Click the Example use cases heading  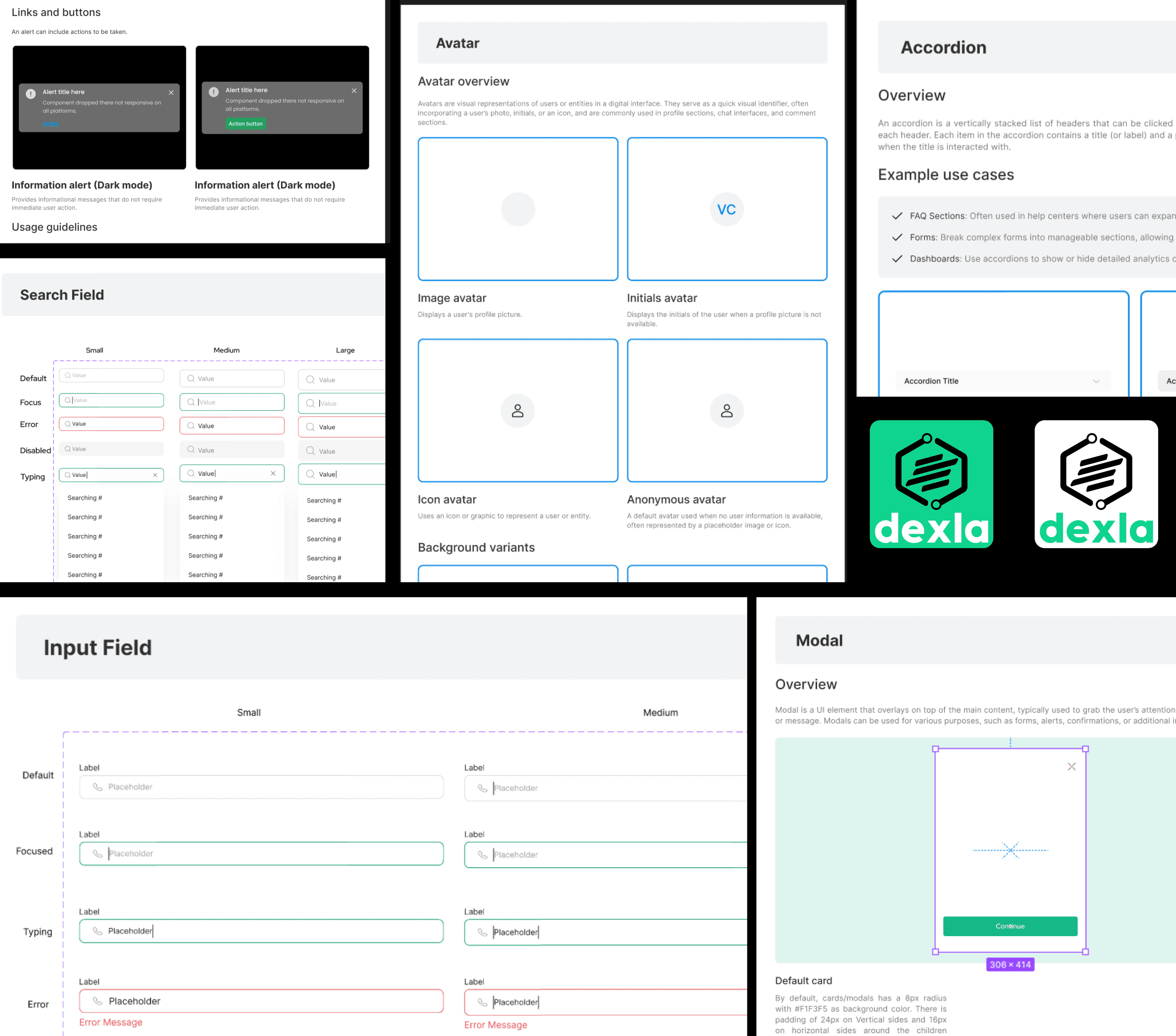[946, 175]
